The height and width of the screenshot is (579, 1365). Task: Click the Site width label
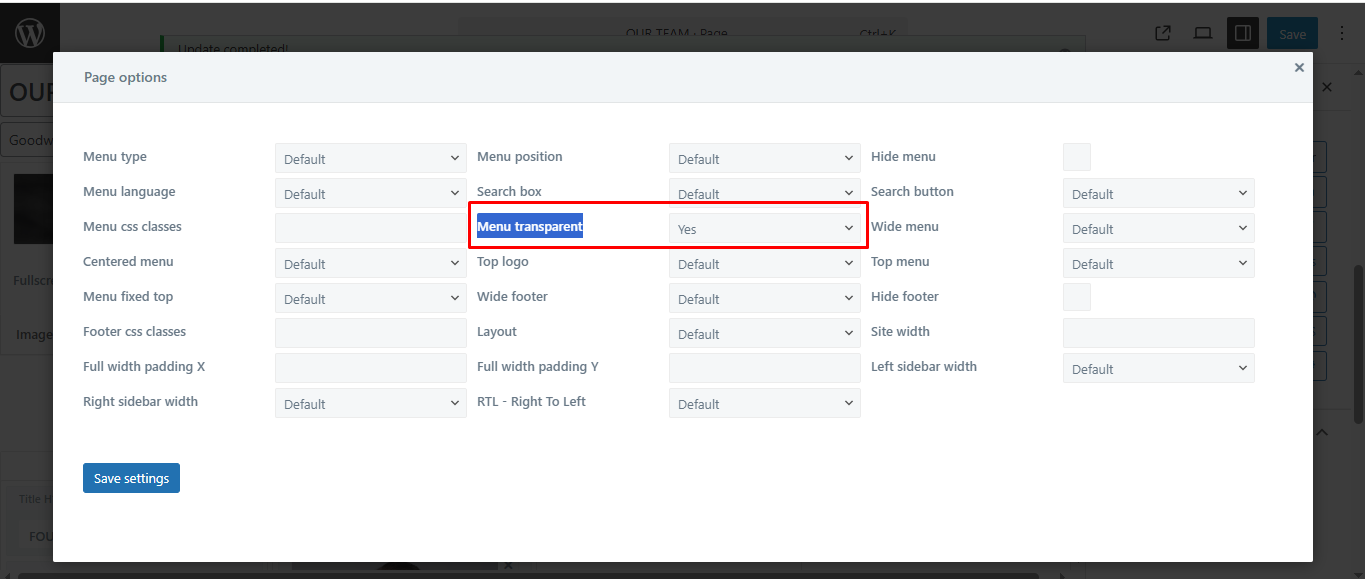(900, 332)
